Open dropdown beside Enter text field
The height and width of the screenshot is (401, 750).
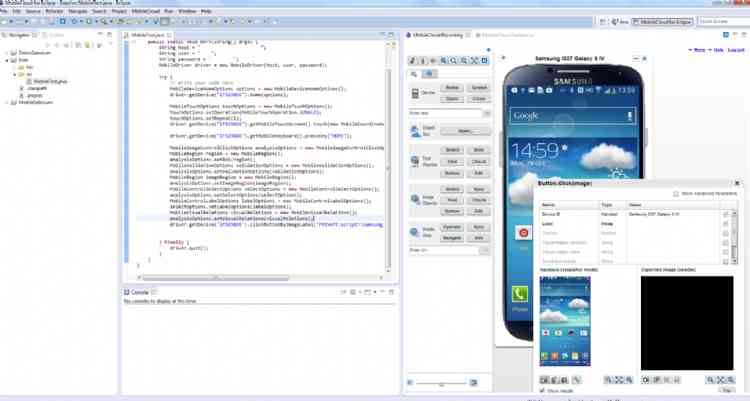[486, 113]
